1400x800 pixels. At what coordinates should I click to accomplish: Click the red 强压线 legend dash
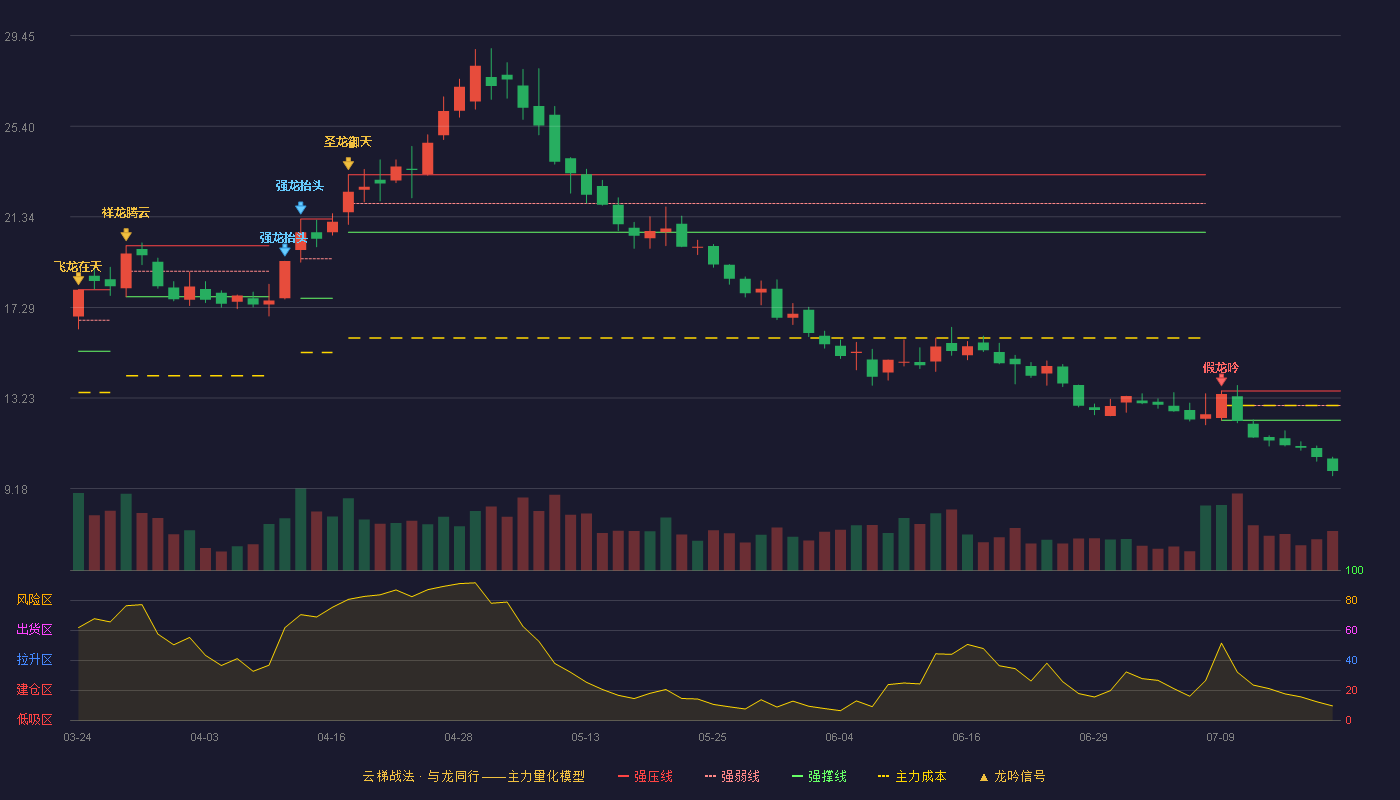[624, 776]
